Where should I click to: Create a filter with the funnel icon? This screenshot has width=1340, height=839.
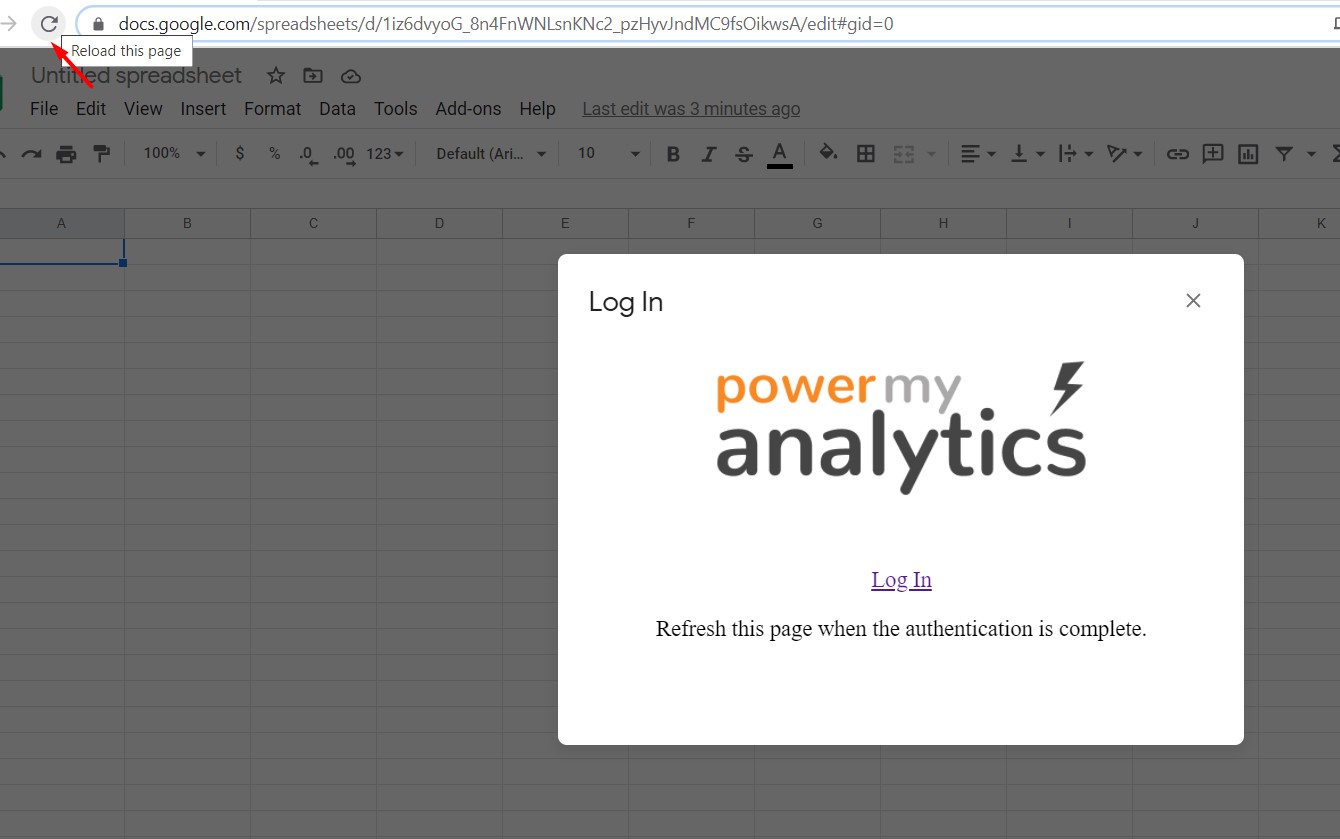pyautogui.click(x=1285, y=153)
